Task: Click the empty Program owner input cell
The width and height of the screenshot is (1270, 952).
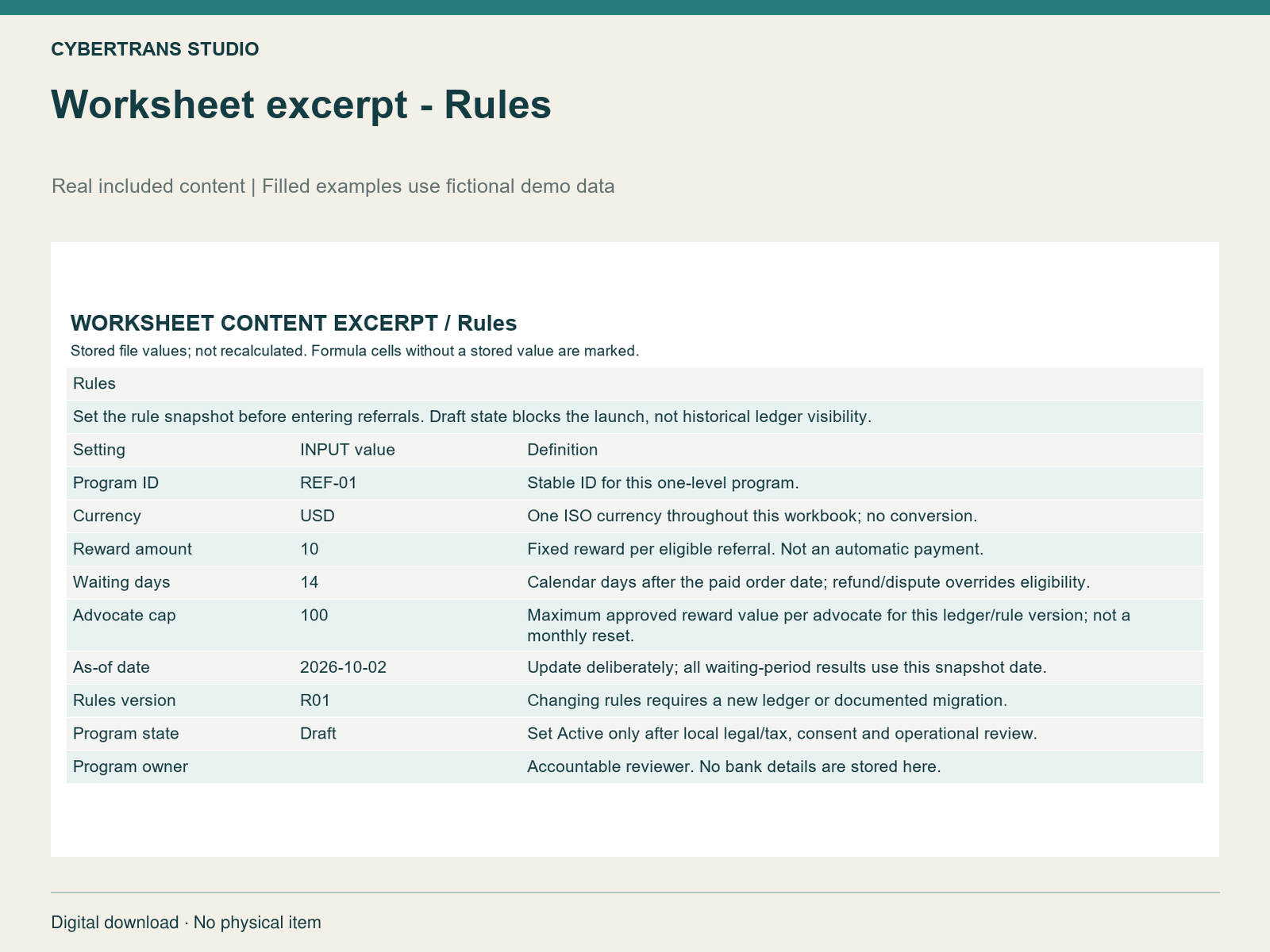Action: 407,767
